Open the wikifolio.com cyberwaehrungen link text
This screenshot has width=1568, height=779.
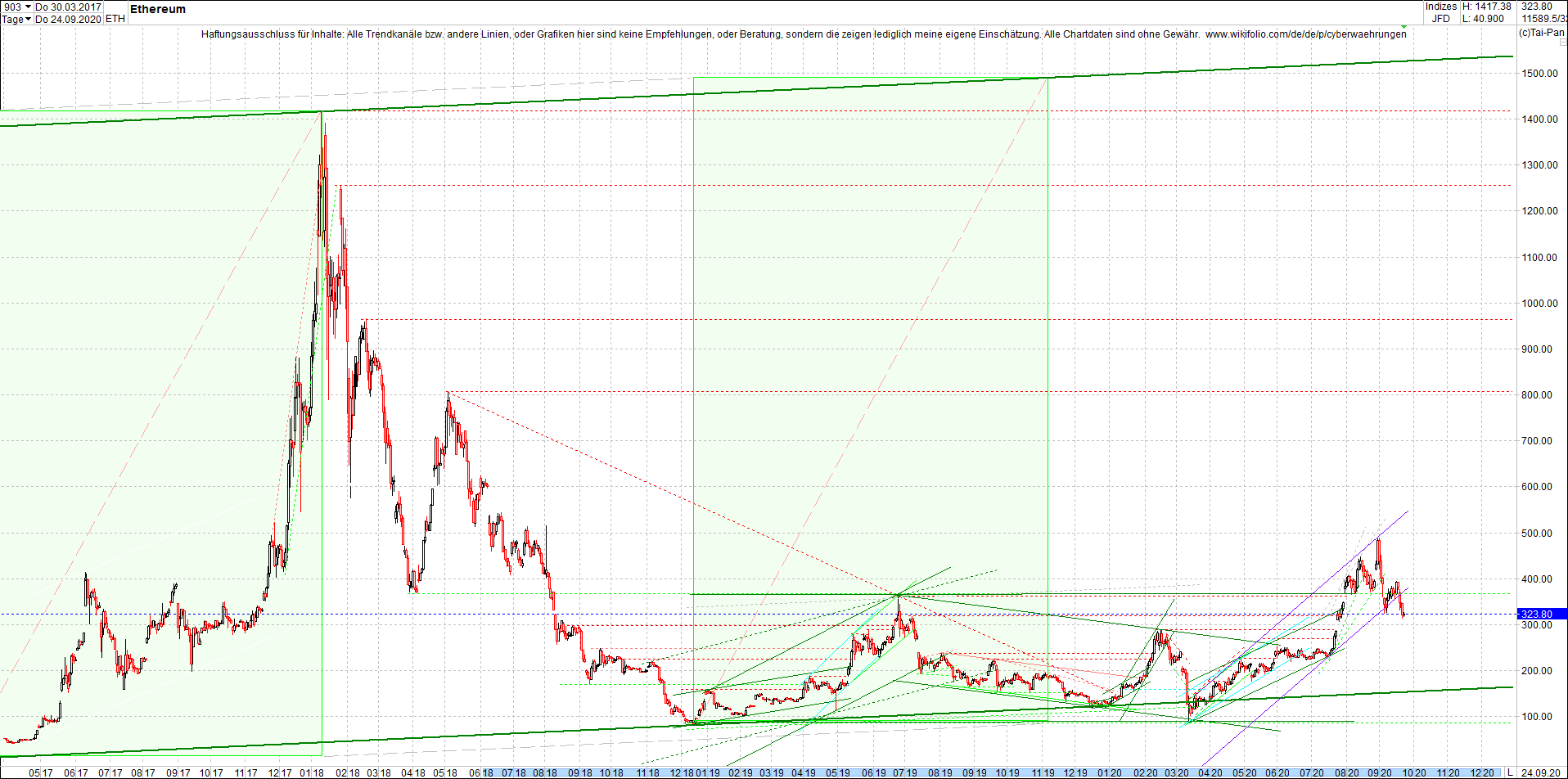coord(1305,34)
